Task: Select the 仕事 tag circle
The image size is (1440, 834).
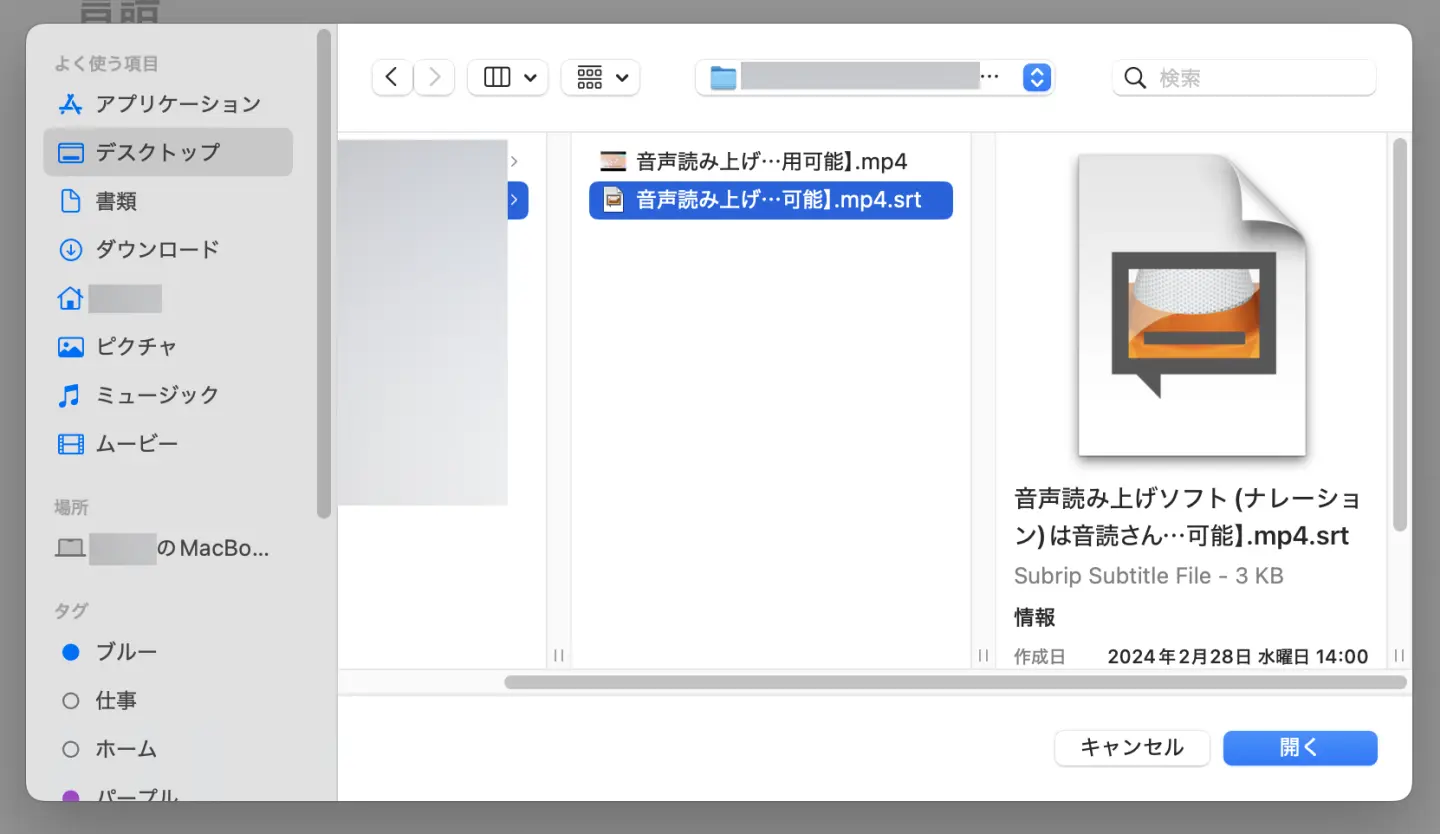Action: 72,700
